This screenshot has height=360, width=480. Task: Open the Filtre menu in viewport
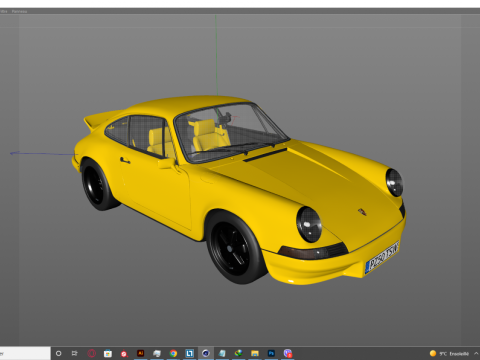point(3,11)
